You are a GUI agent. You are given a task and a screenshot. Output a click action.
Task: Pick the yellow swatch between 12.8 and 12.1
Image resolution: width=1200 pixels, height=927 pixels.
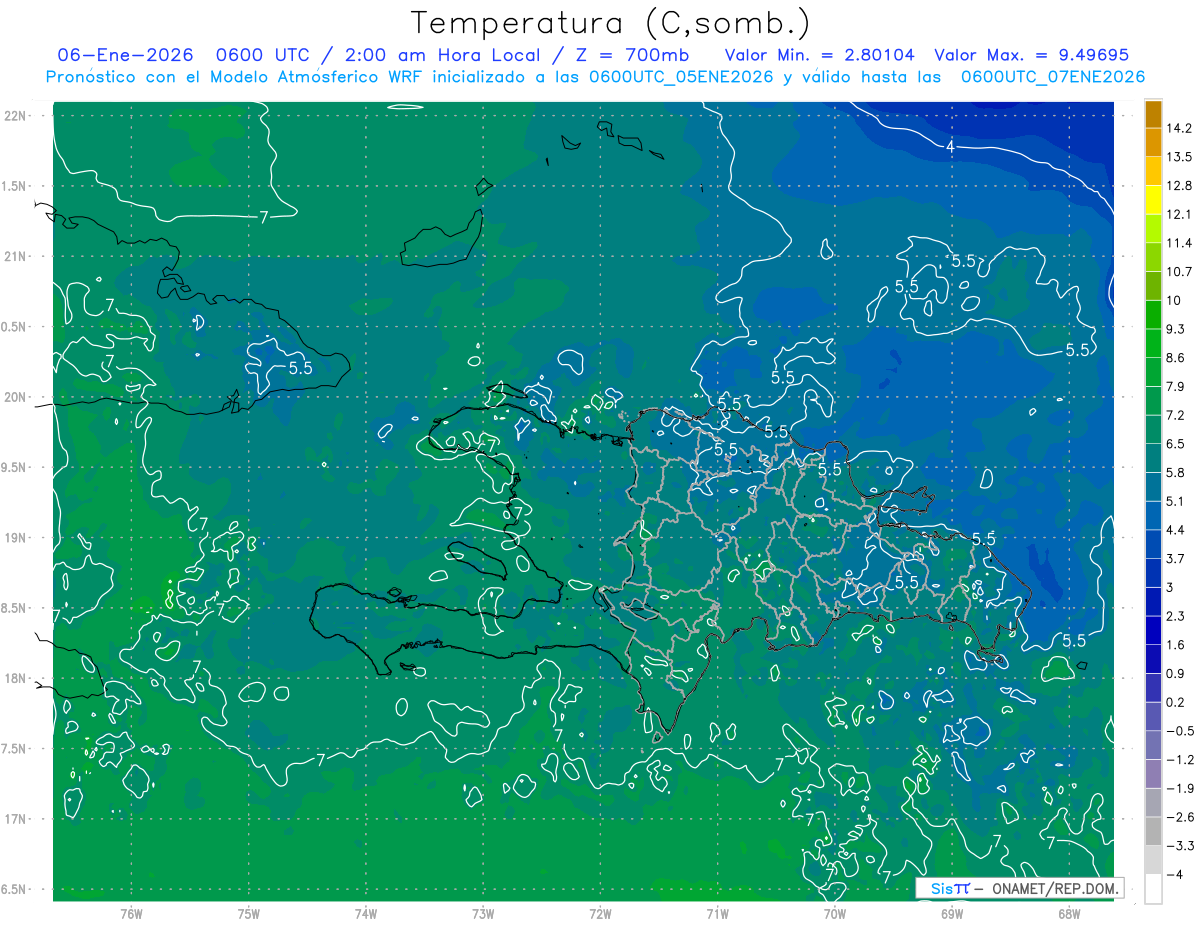tap(1153, 201)
